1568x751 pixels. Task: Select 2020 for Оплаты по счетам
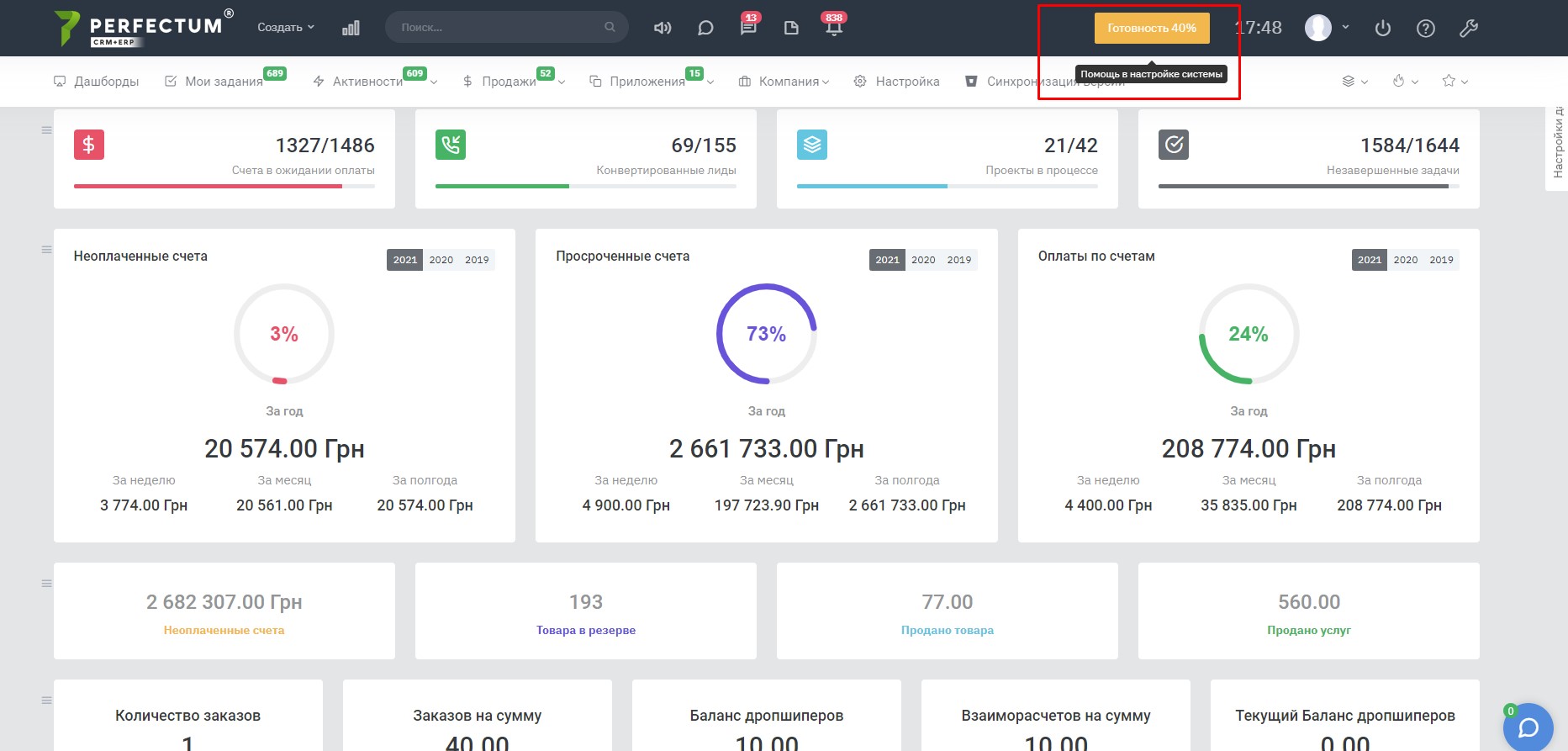click(1405, 260)
